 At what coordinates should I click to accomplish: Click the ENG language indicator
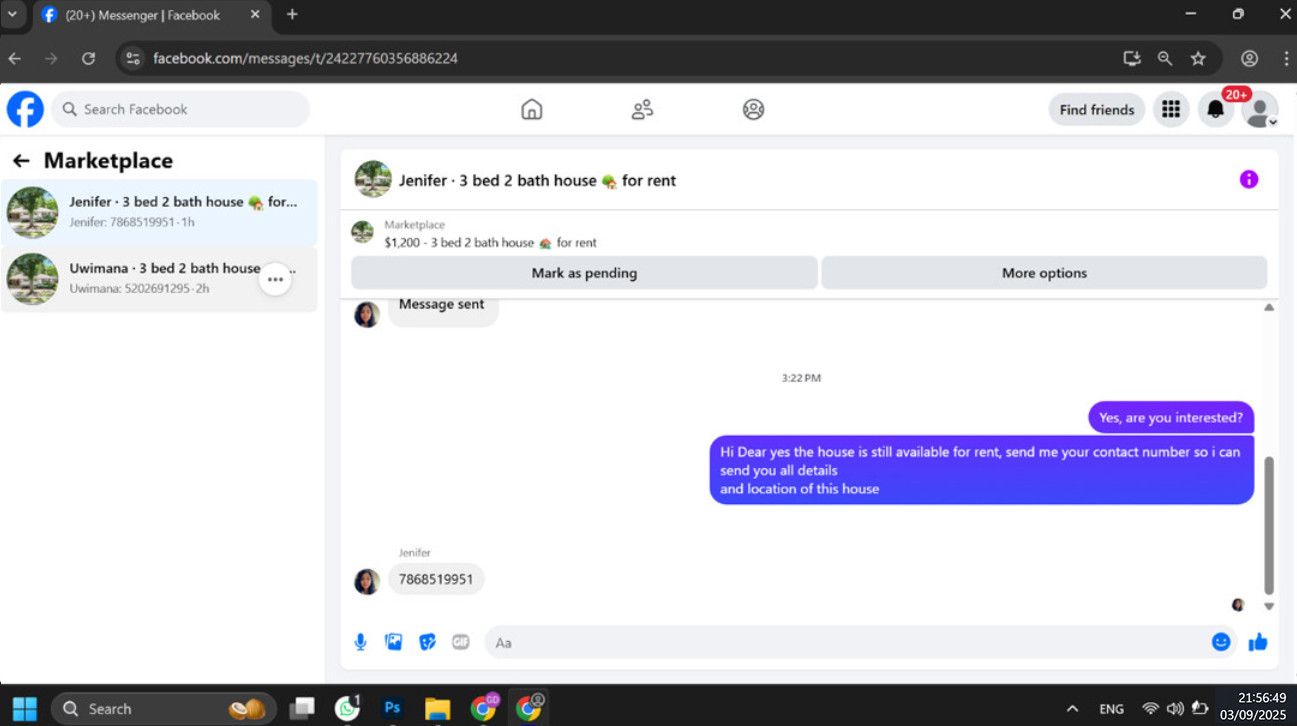click(x=1111, y=709)
